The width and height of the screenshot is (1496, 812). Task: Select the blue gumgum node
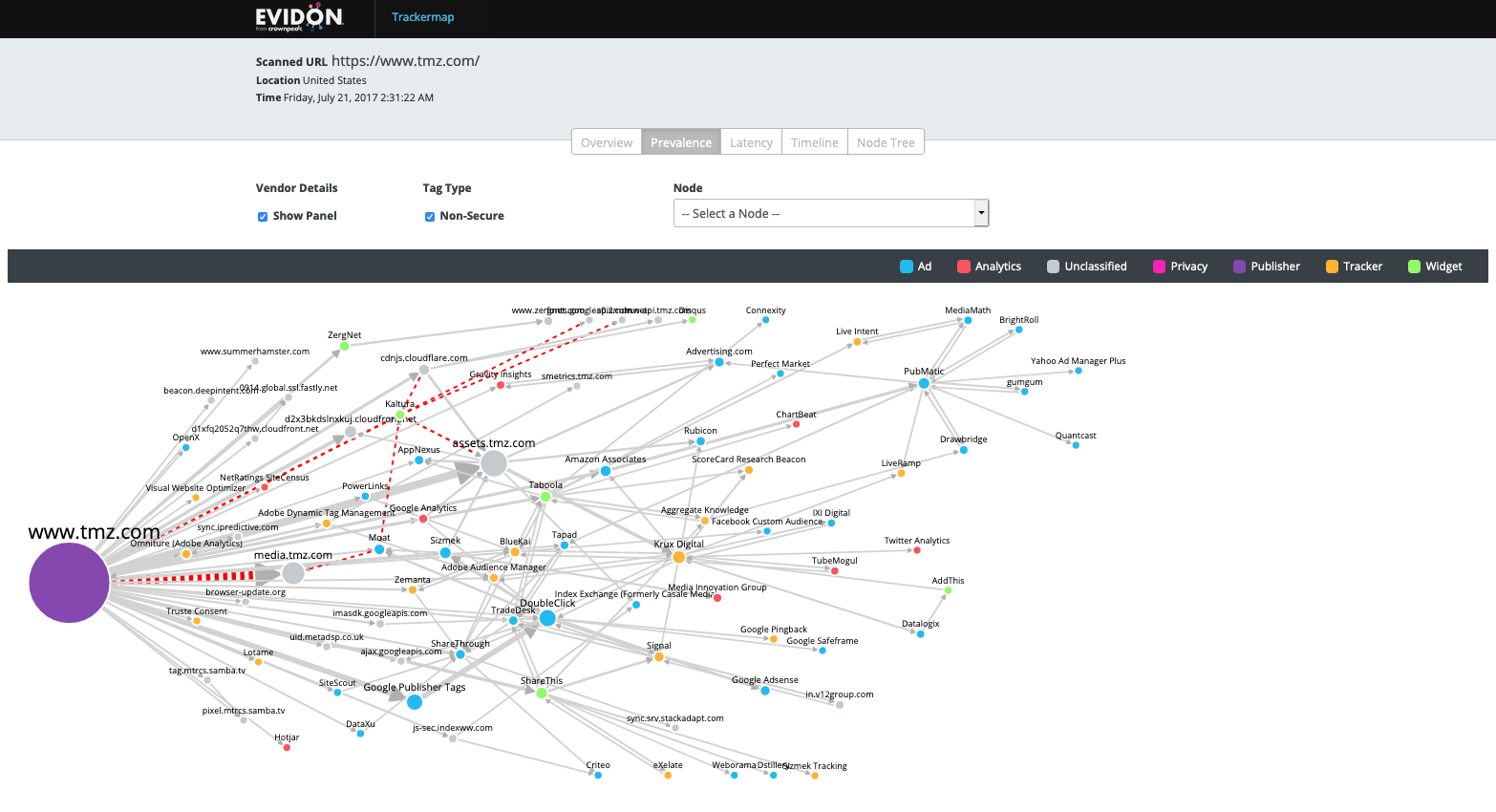click(1025, 392)
